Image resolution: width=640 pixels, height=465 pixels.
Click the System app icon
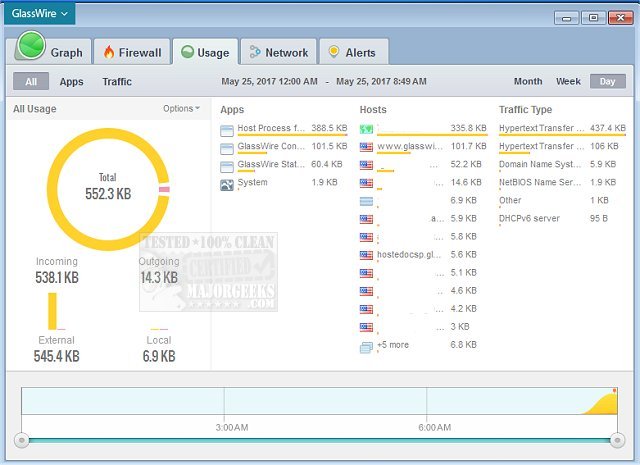click(x=227, y=185)
